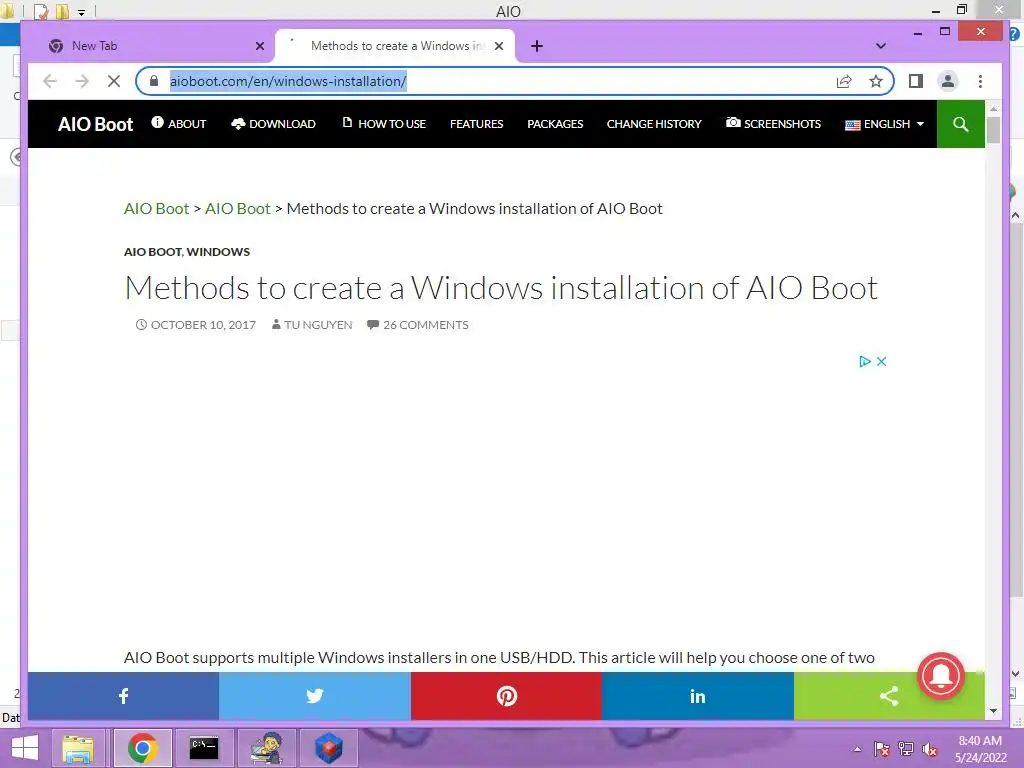Click the scrollbar down arrow in Chrome
1024x768 pixels.
click(x=993, y=711)
